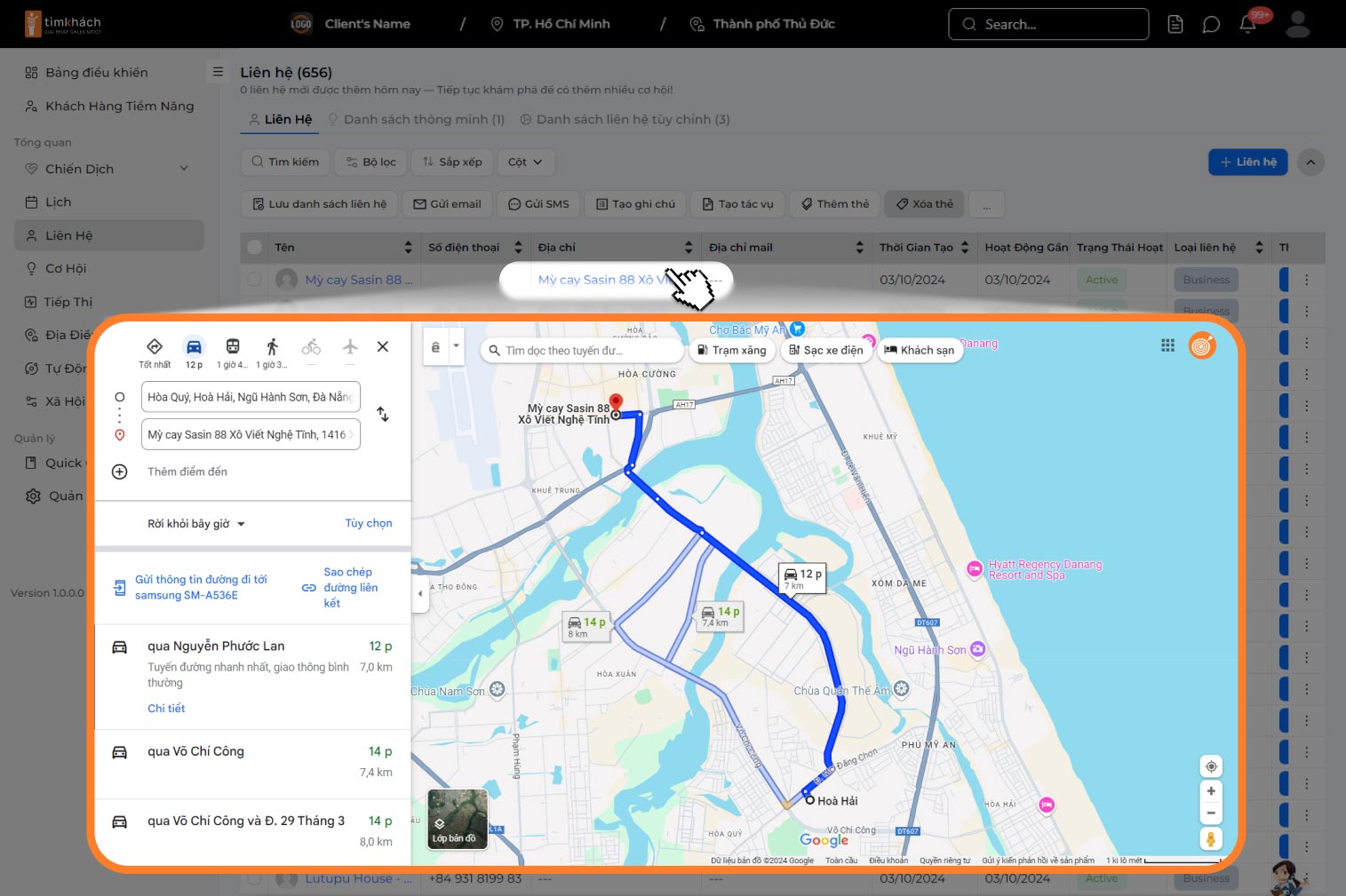Click the Hyatt Regency Danang map pin

[975, 568]
